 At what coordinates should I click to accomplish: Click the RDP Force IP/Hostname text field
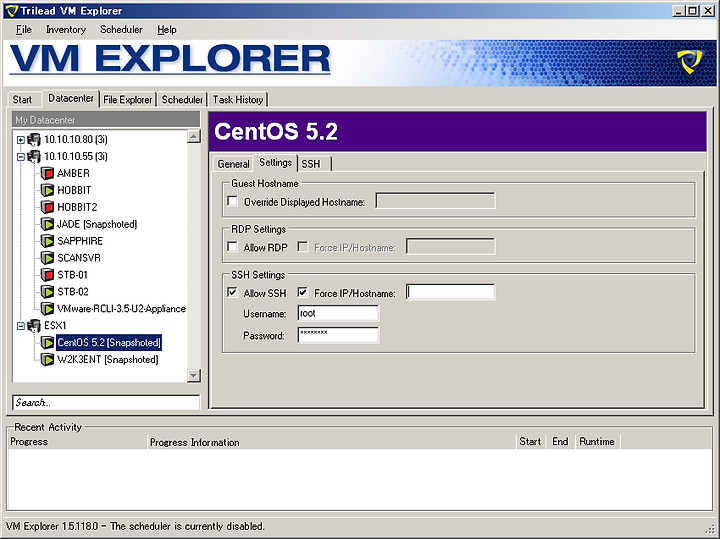click(x=450, y=247)
